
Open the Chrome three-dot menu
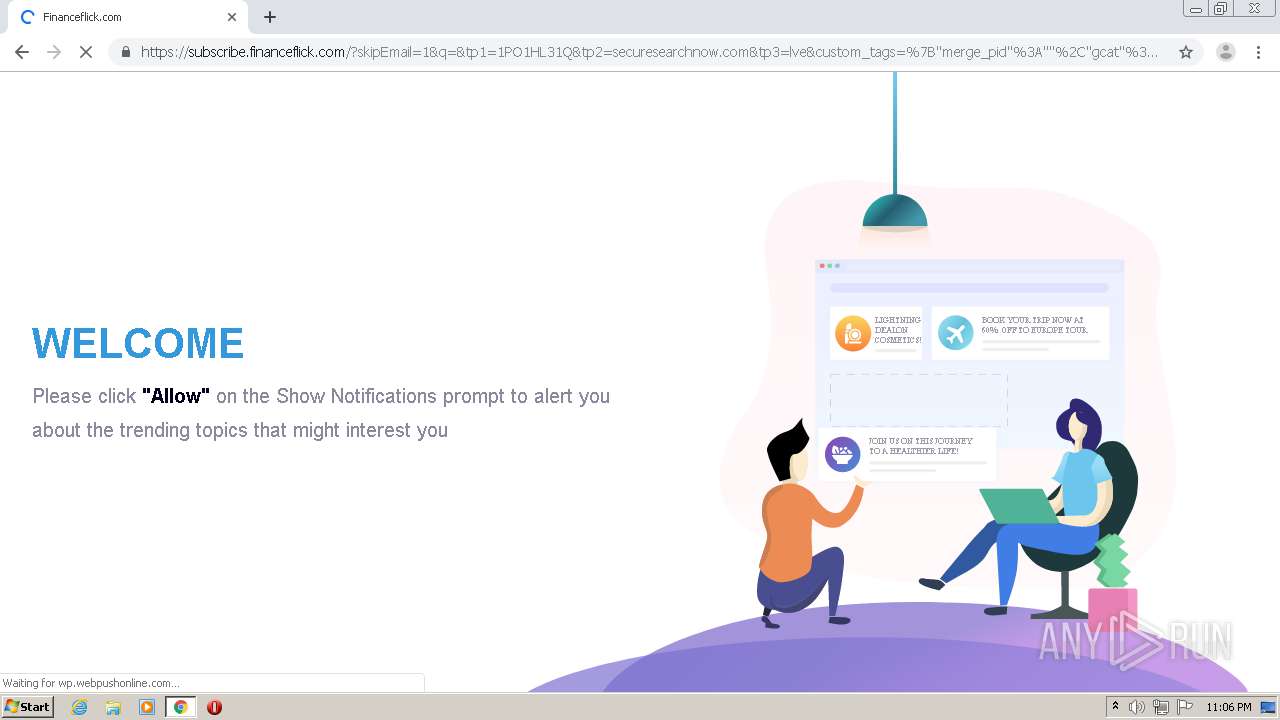pos(1259,52)
